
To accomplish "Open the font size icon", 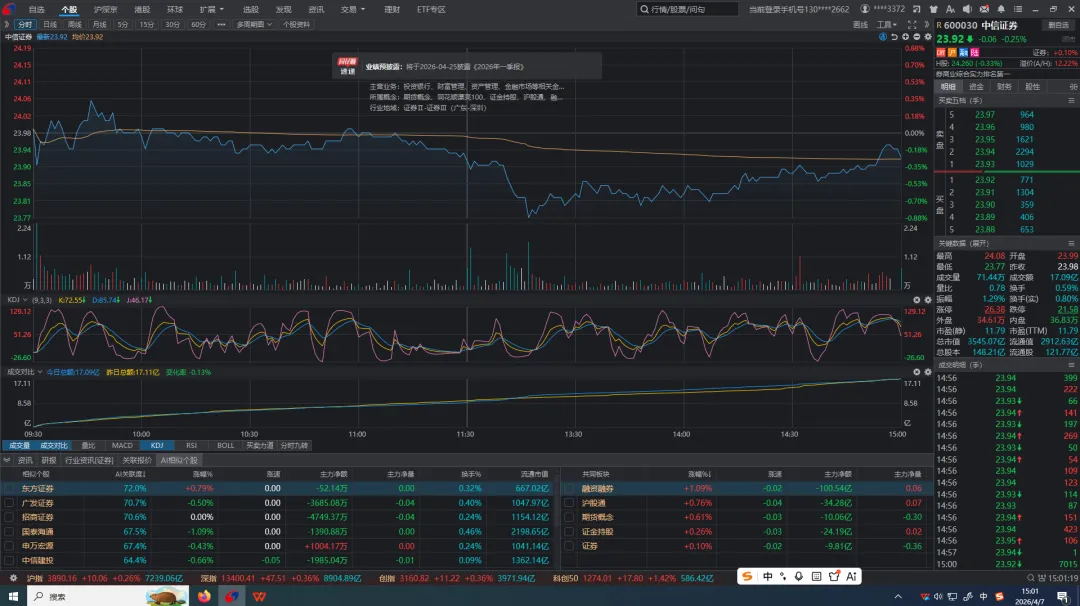I will 951,9.
